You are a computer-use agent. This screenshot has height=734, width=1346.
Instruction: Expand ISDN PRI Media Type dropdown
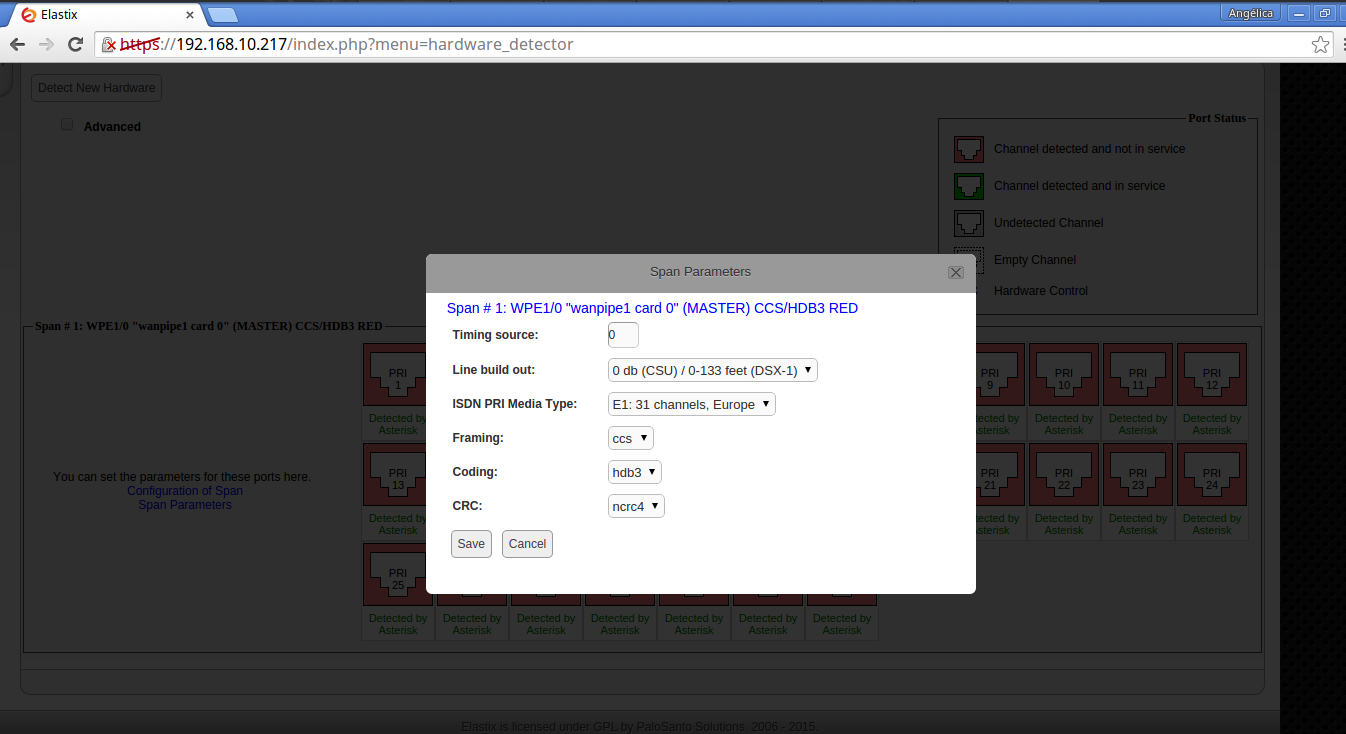tap(691, 405)
